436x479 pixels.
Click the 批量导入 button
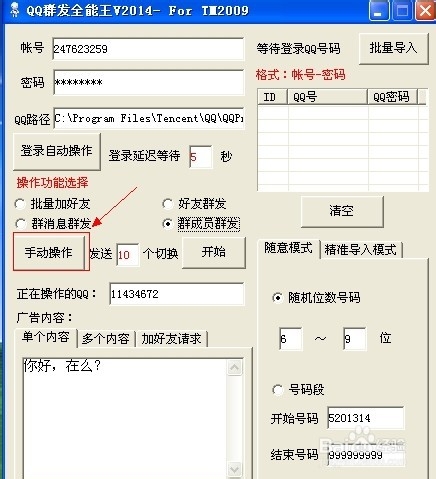click(394, 48)
